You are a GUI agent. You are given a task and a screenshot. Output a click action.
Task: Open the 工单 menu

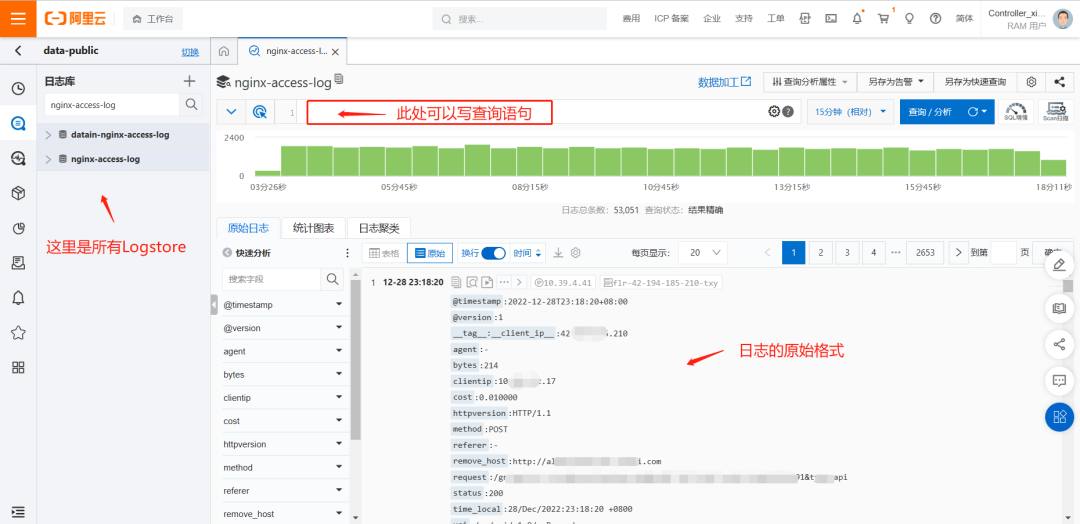tap(776, 19)
